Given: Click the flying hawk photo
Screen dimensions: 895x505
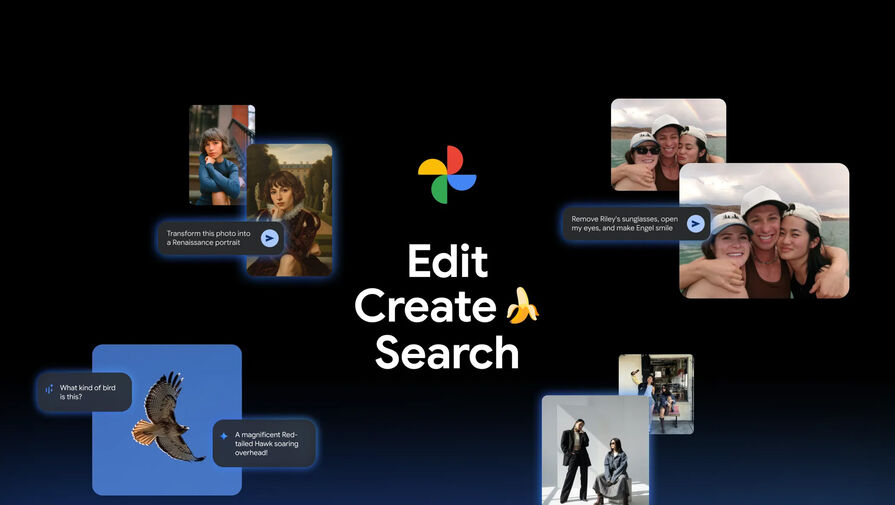Looking at the screenshot, I should click(x=166, y=418).
